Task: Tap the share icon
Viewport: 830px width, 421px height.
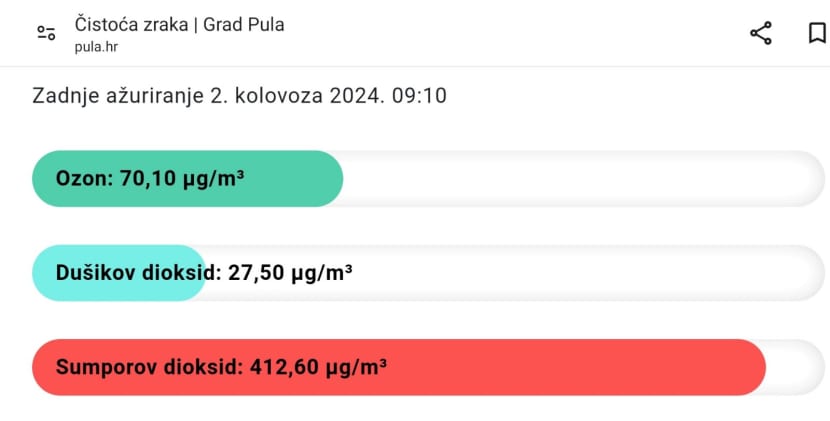Action: point(761,33)
